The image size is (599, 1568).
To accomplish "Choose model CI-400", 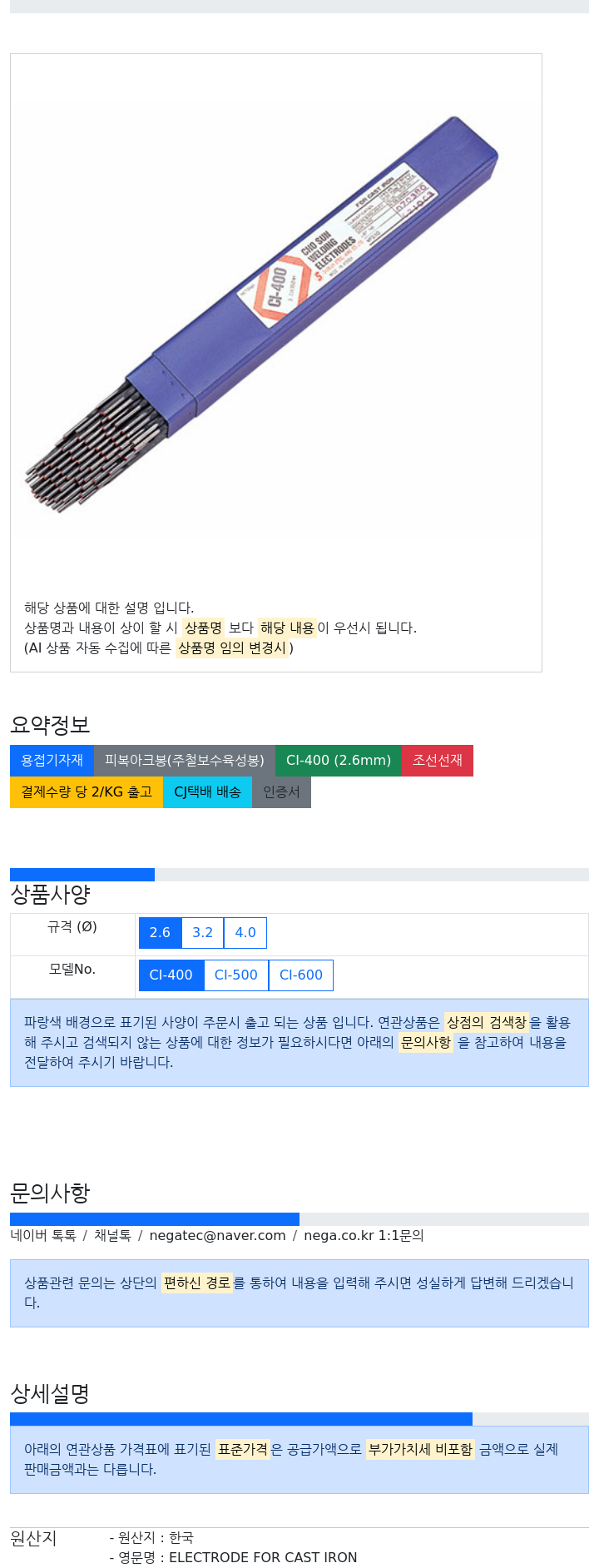I will 171,975.
